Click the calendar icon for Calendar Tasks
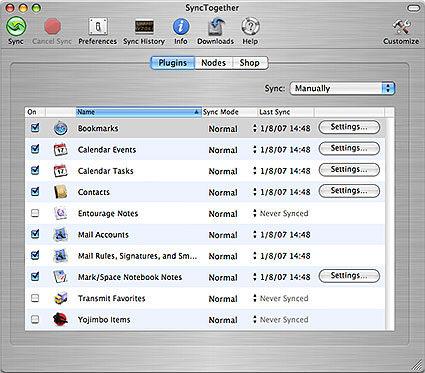The image size is (425, 373). point(61,171)
